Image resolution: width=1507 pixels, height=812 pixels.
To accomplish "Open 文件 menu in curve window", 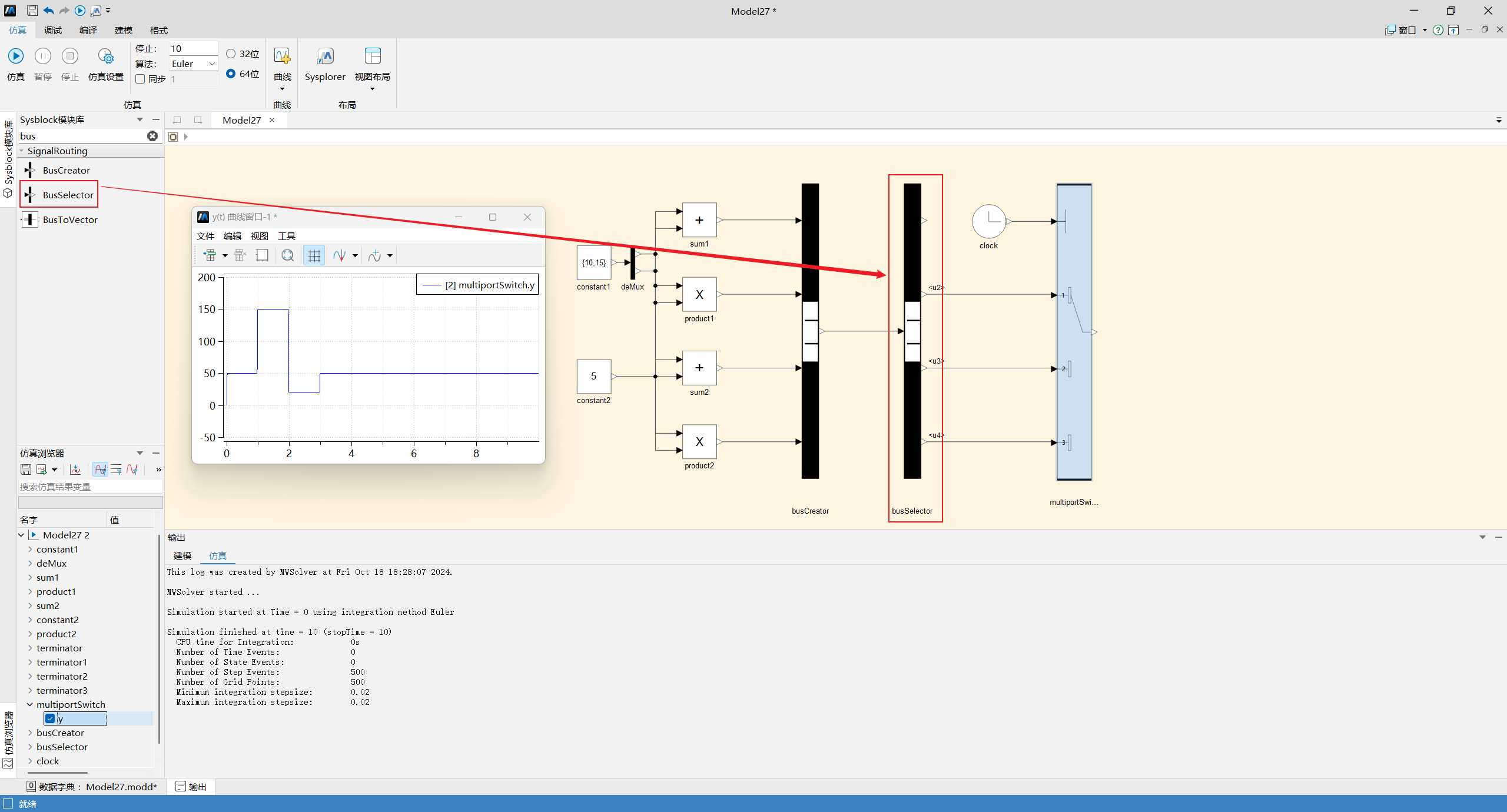I will 205,236.
